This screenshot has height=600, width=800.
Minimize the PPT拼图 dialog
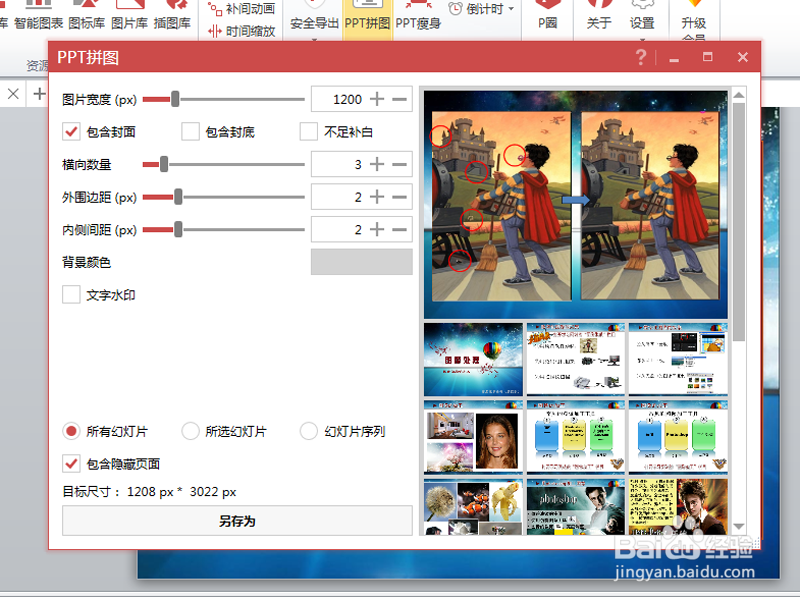coord(674,58)
